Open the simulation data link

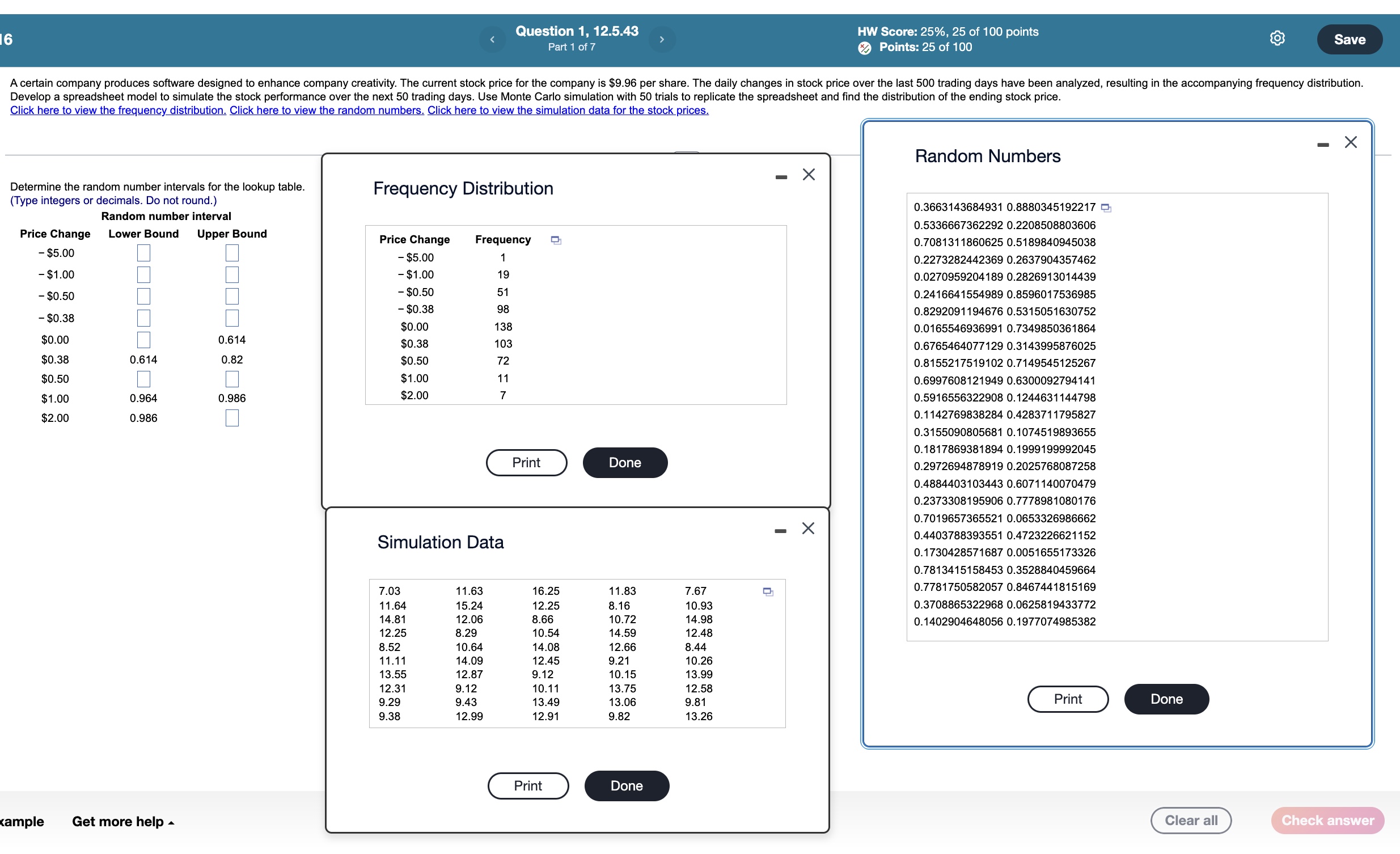[567, 110]
